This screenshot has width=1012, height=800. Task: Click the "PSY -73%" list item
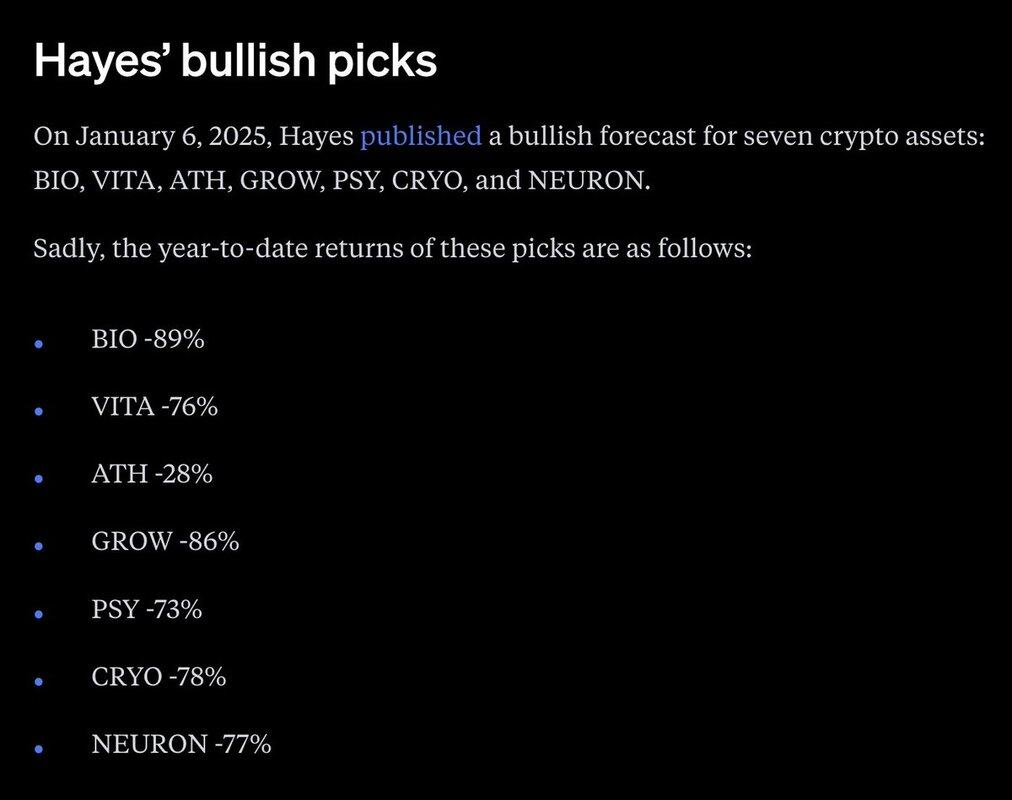146,609
